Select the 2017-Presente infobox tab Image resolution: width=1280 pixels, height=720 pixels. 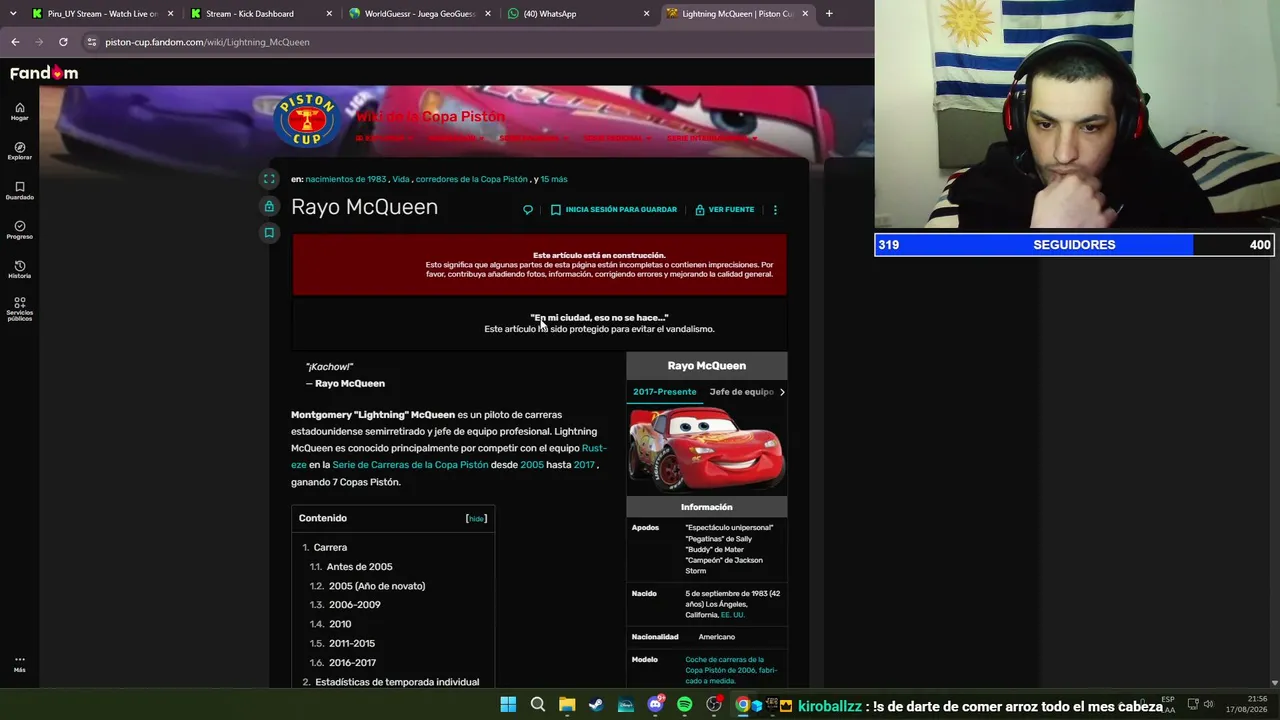click(x=664, y=392)
